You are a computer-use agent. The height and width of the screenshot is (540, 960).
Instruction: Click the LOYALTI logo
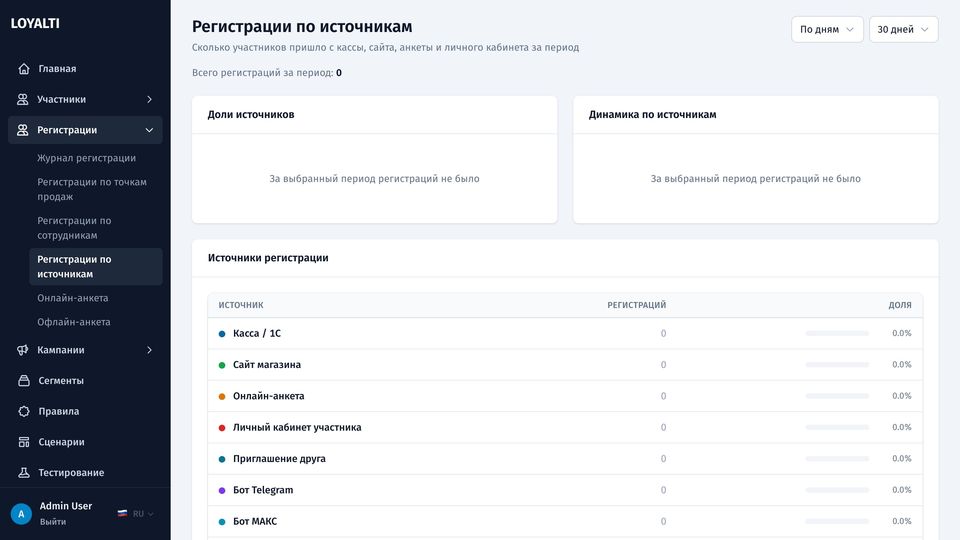pos(35,23)
